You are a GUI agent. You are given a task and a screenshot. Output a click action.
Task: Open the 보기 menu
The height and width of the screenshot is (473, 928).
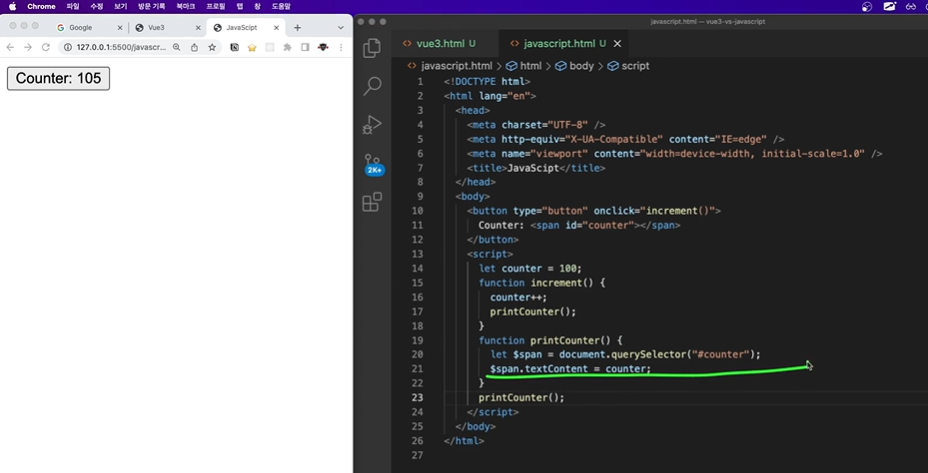[121, 7]
